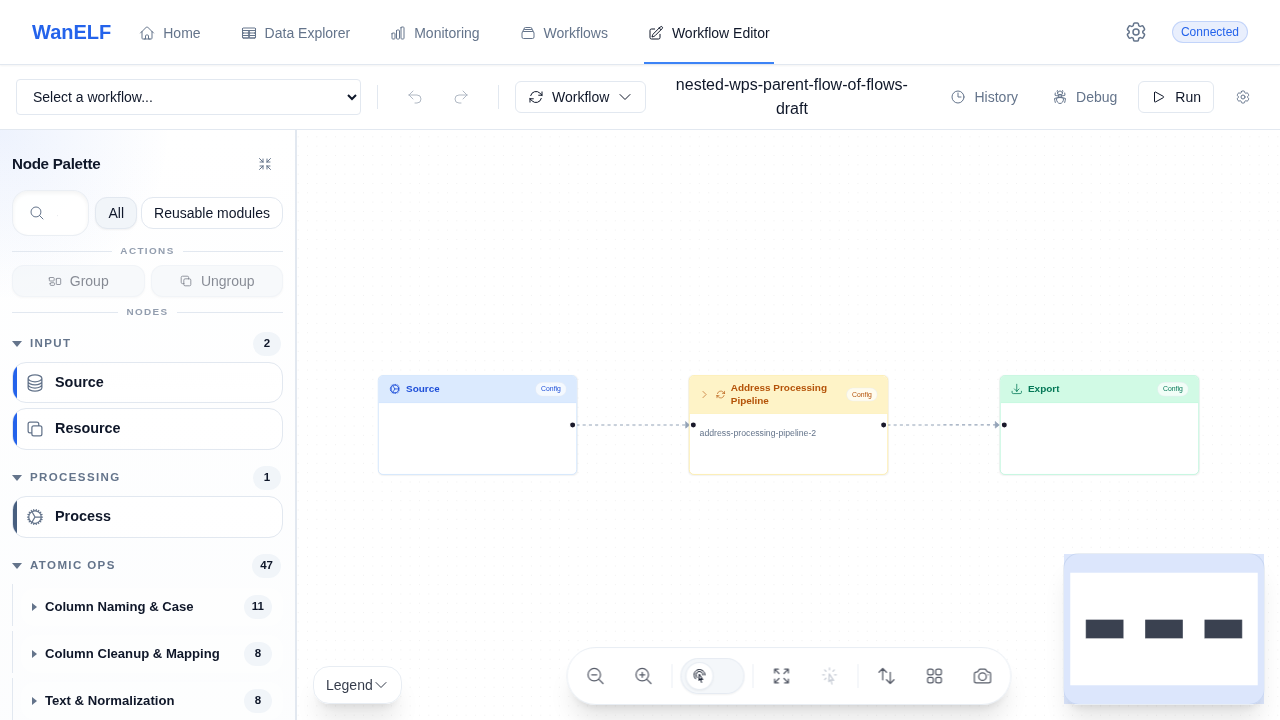Run the workflow
This screenshot has height=720, width=1280.
[x=1176, y=97]
